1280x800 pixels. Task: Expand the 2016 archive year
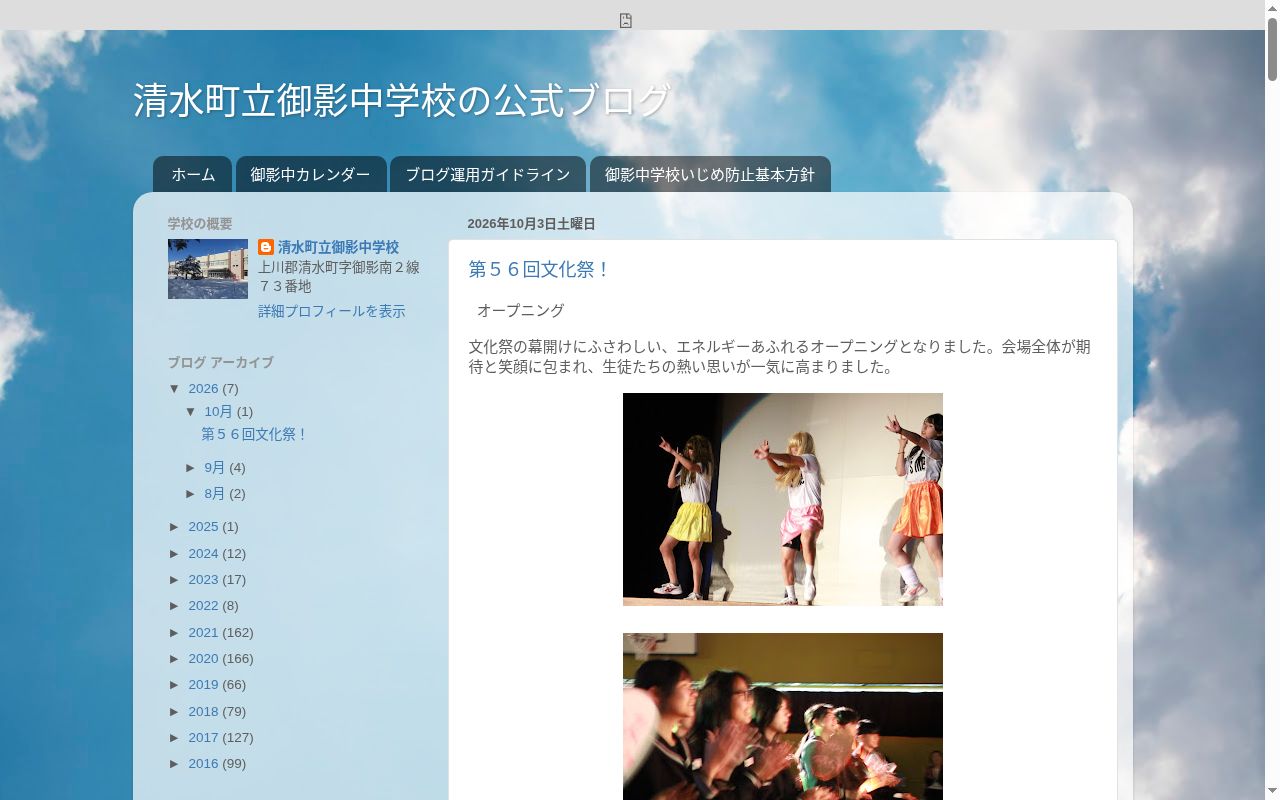click(x=176, y=764)
